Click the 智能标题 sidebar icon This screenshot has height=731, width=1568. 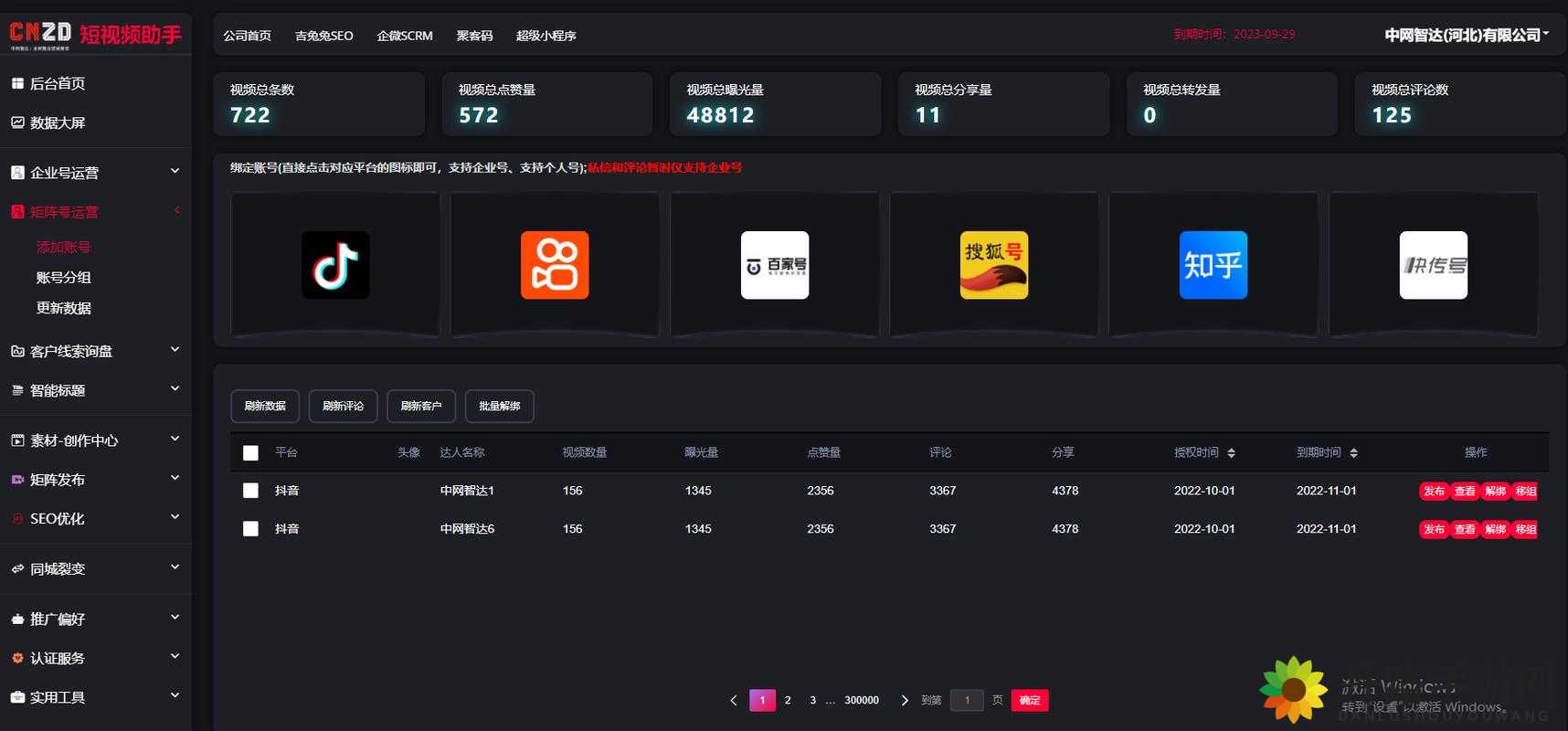coord(17,390)
